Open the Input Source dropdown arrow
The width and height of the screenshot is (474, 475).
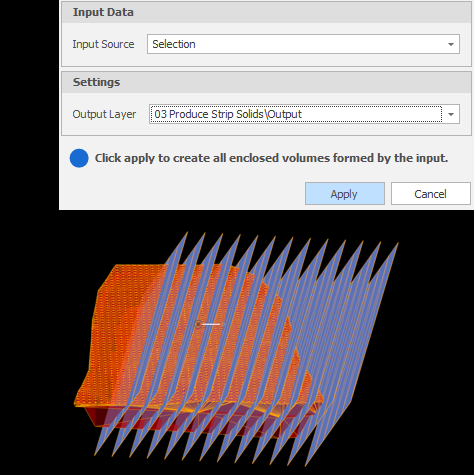[451, 44]
